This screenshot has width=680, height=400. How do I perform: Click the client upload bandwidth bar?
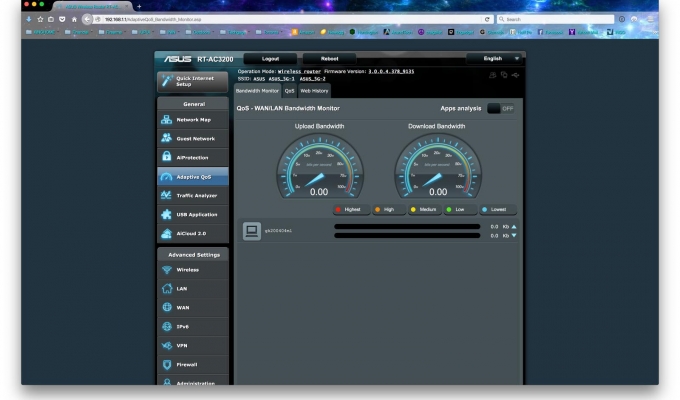[407, 226]
